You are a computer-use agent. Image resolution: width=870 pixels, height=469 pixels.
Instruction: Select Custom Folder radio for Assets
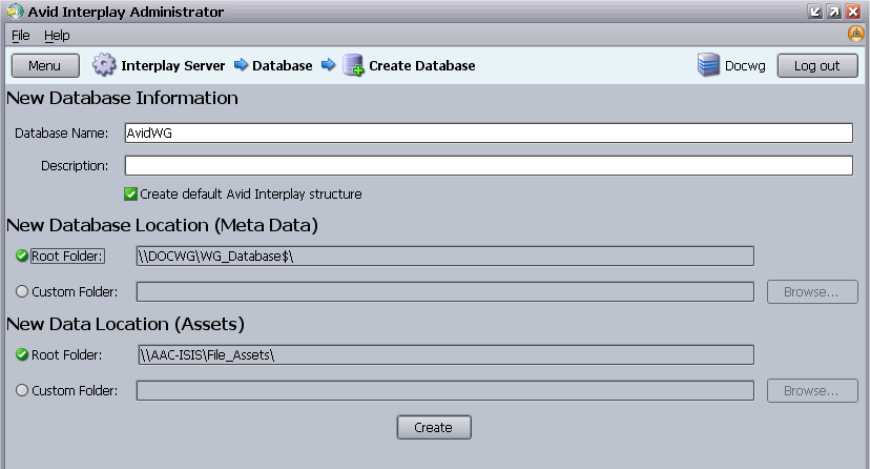click(x=21, y=389)
